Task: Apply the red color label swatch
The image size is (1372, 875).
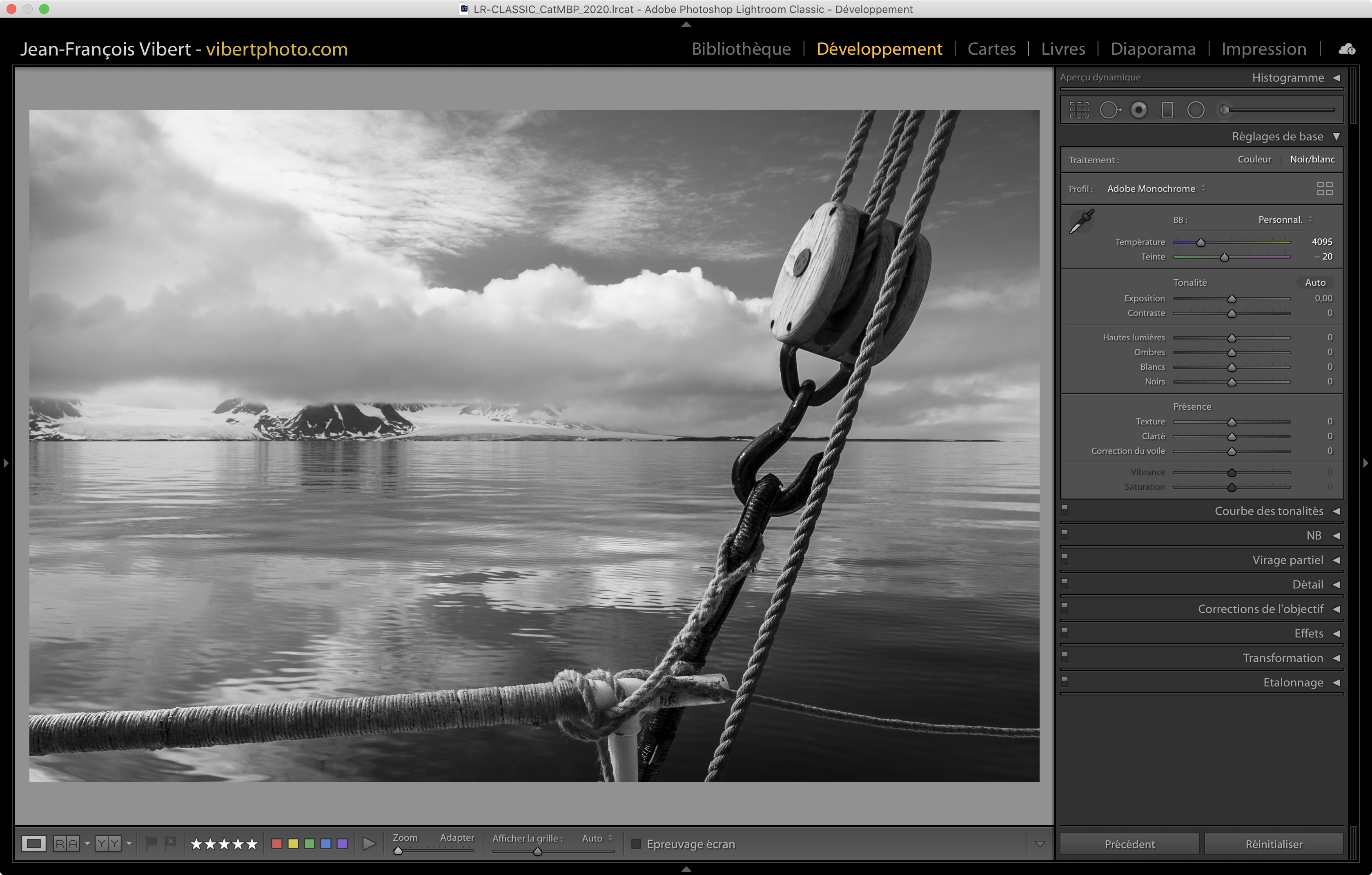Action: tap(277, 843)
